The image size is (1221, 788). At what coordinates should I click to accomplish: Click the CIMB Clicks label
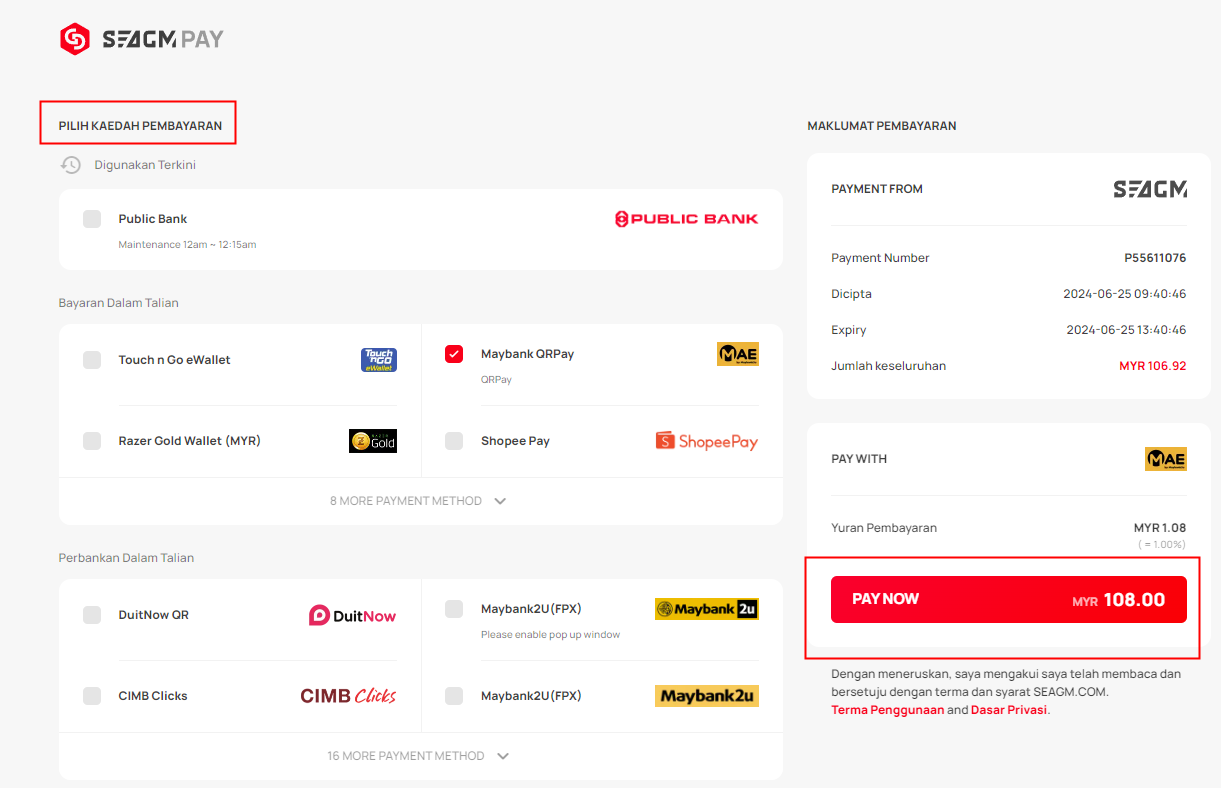coord(153,696)
